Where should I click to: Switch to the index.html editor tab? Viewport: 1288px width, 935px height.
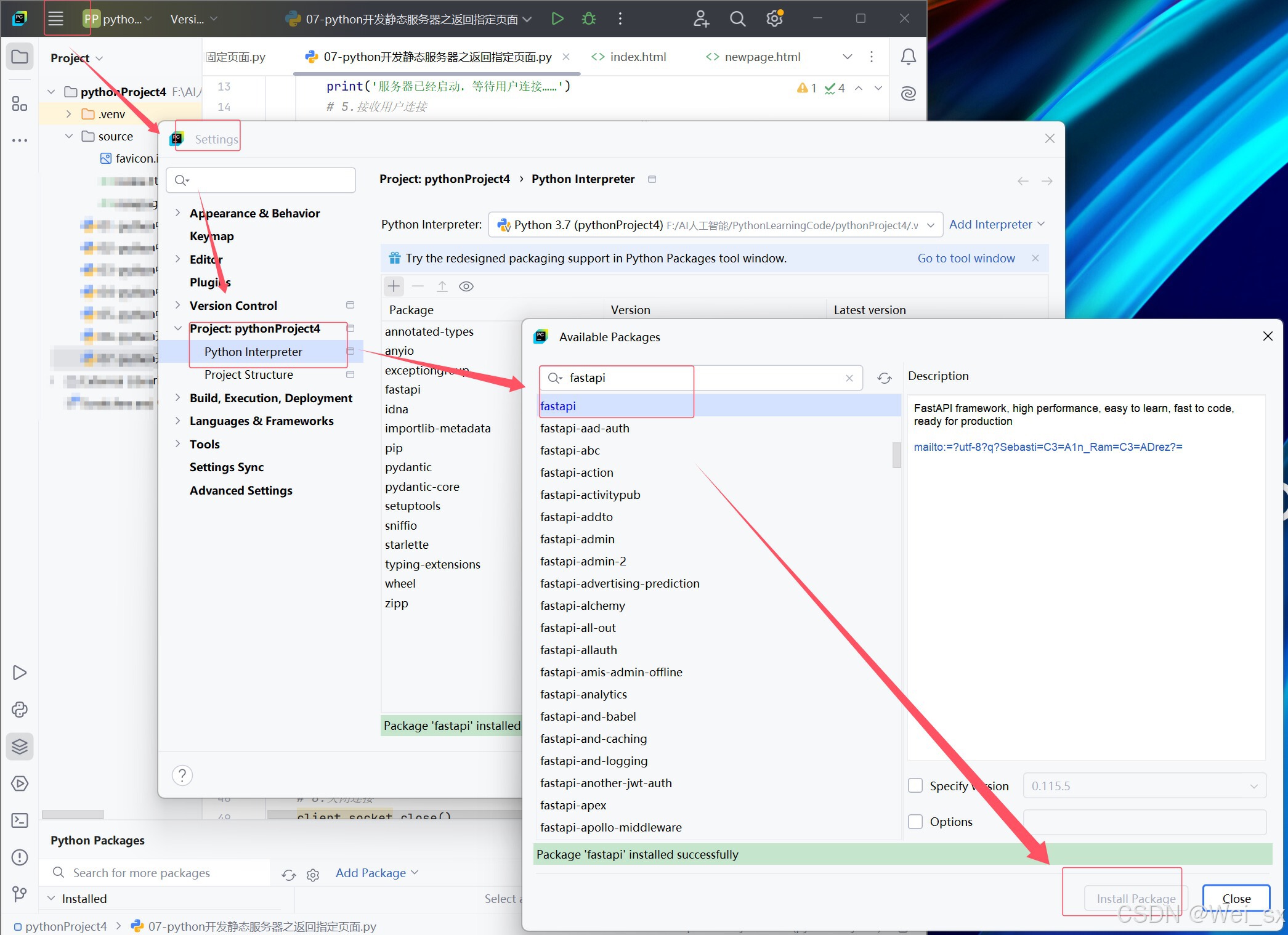[x=637, y=57]
